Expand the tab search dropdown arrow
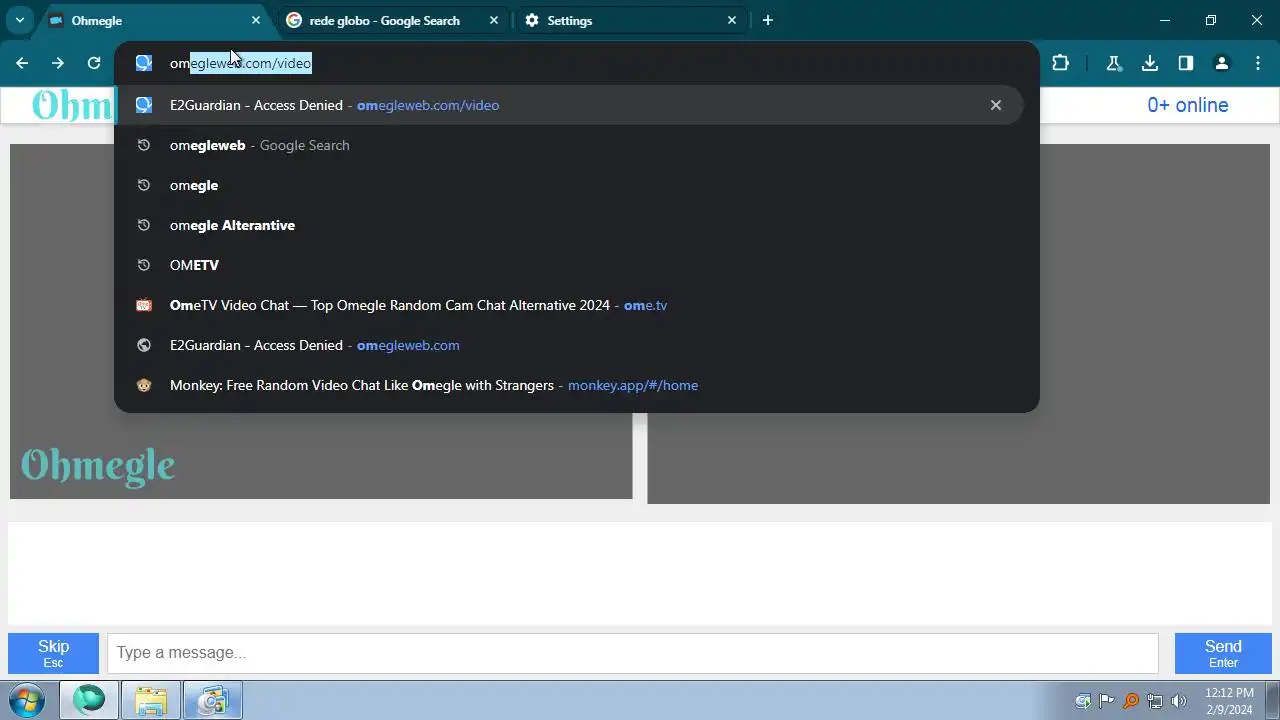1280x720 pixels. (20, 20)
